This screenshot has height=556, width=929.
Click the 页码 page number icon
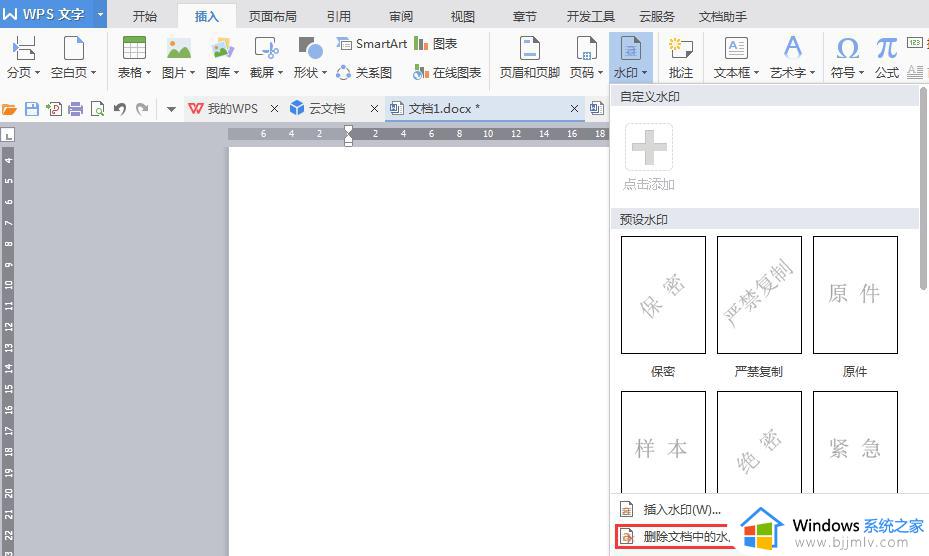586,49
